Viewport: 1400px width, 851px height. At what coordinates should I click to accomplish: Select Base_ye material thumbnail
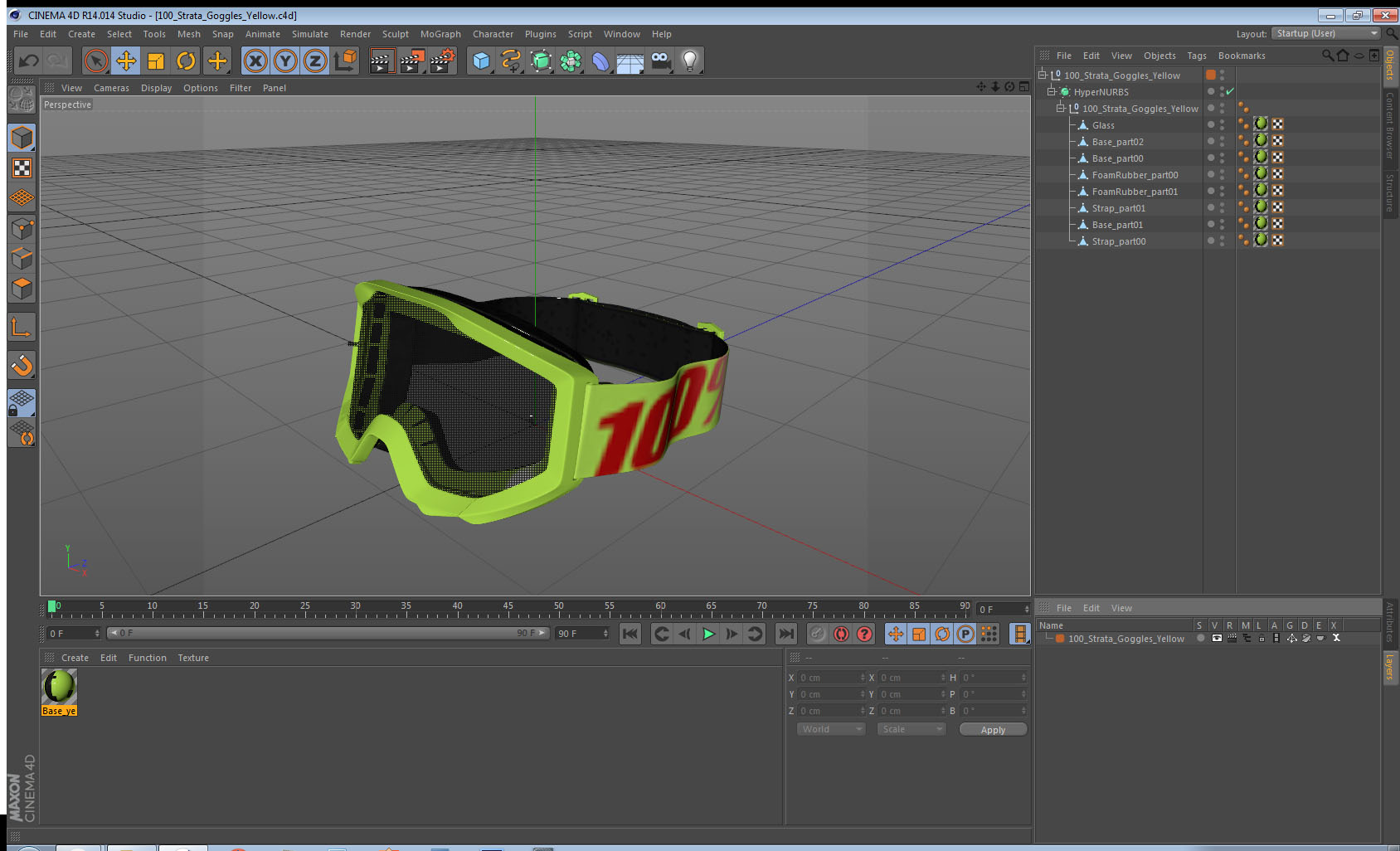pos(59,692)
